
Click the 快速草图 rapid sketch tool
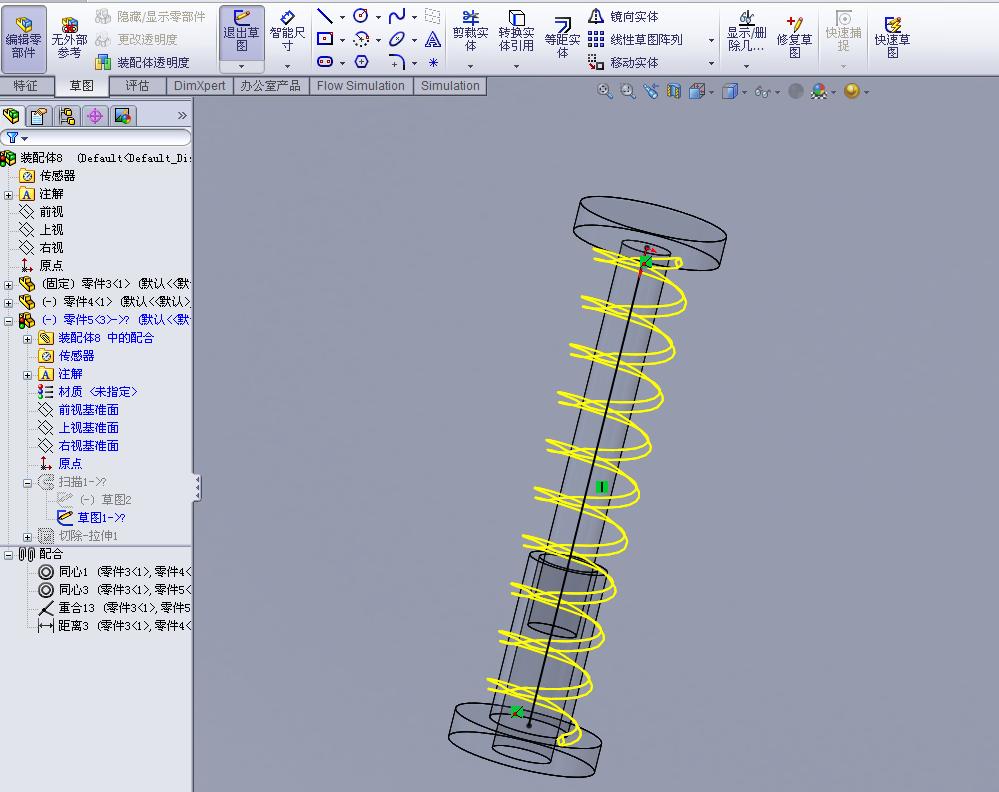[892, 37]
